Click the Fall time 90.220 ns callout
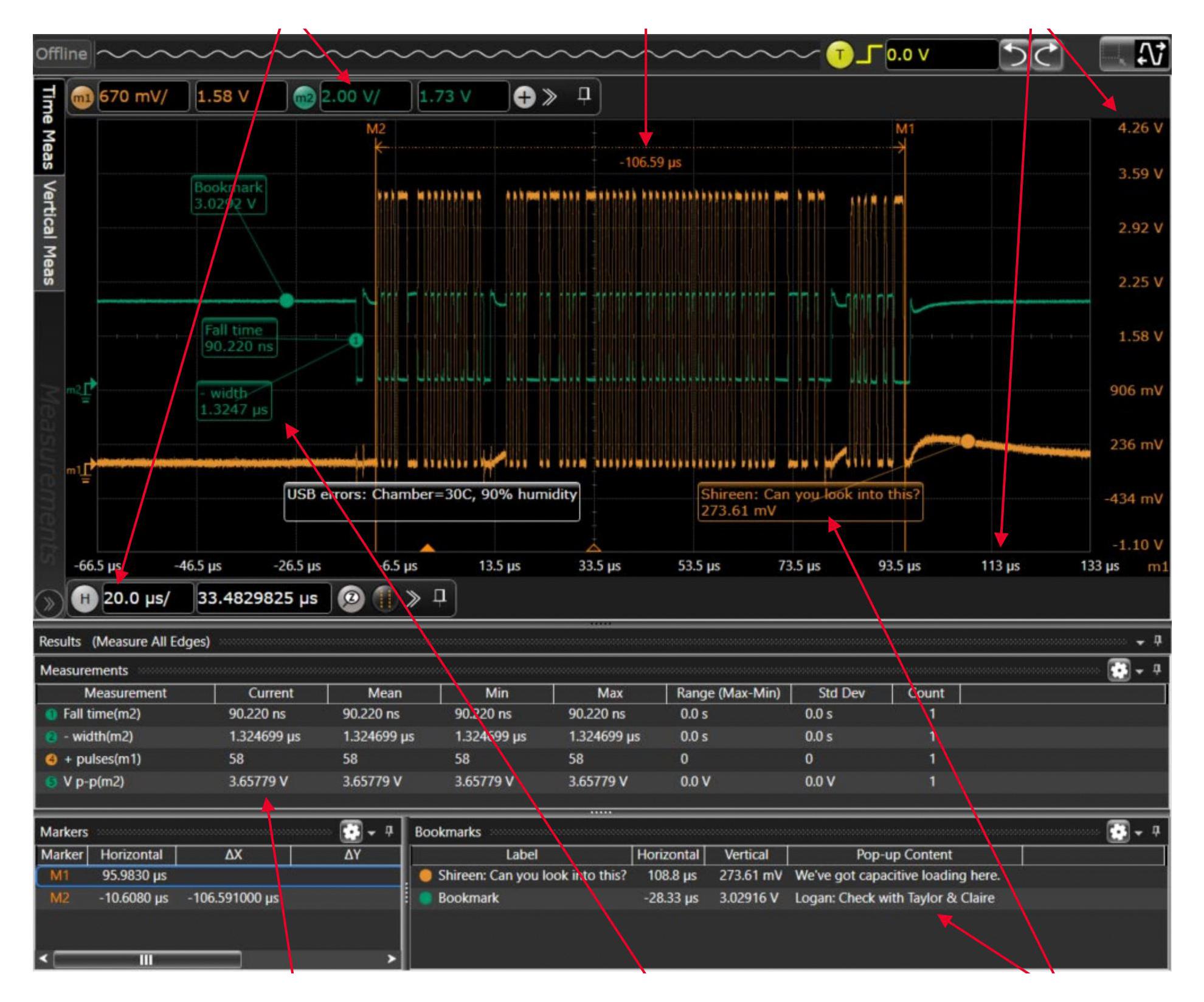Viewport: 1204px width, 1002px height. pos(240,339)
